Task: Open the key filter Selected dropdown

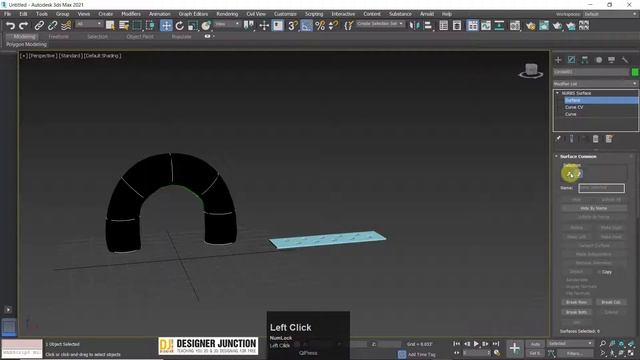Action: coord(570,344)
